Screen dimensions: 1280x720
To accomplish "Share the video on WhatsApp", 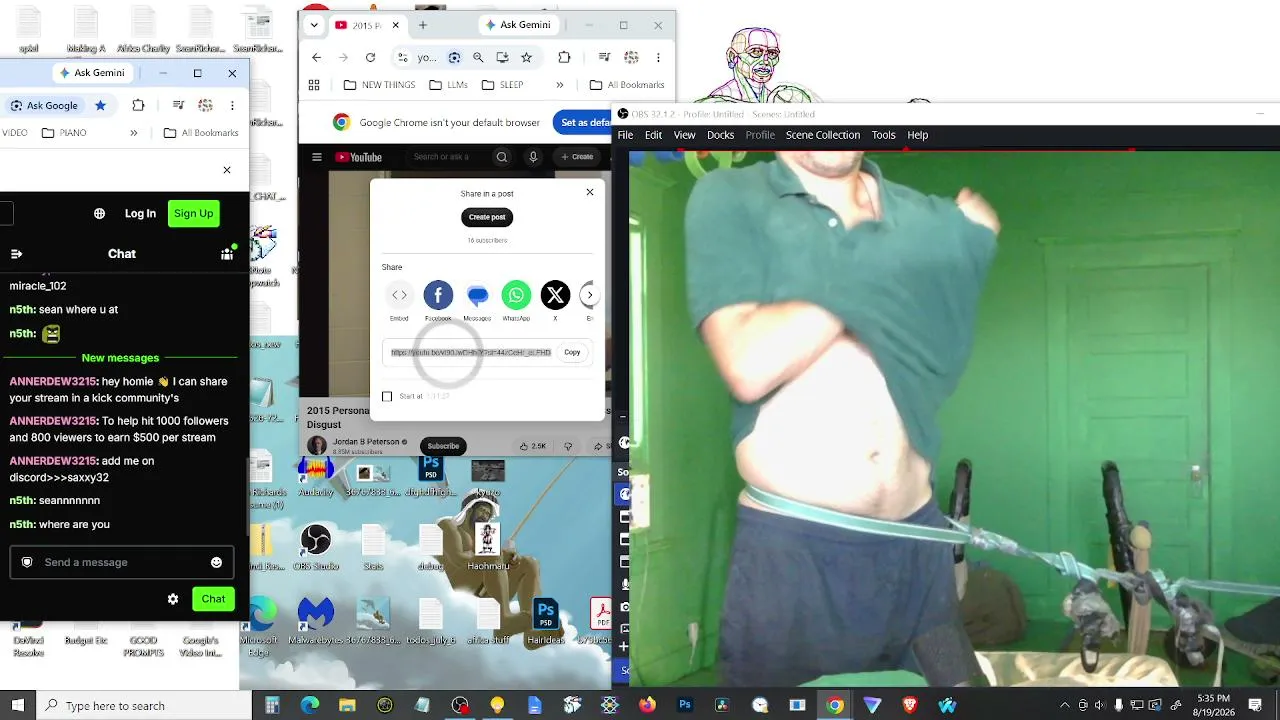I will [x=516, y=295].
